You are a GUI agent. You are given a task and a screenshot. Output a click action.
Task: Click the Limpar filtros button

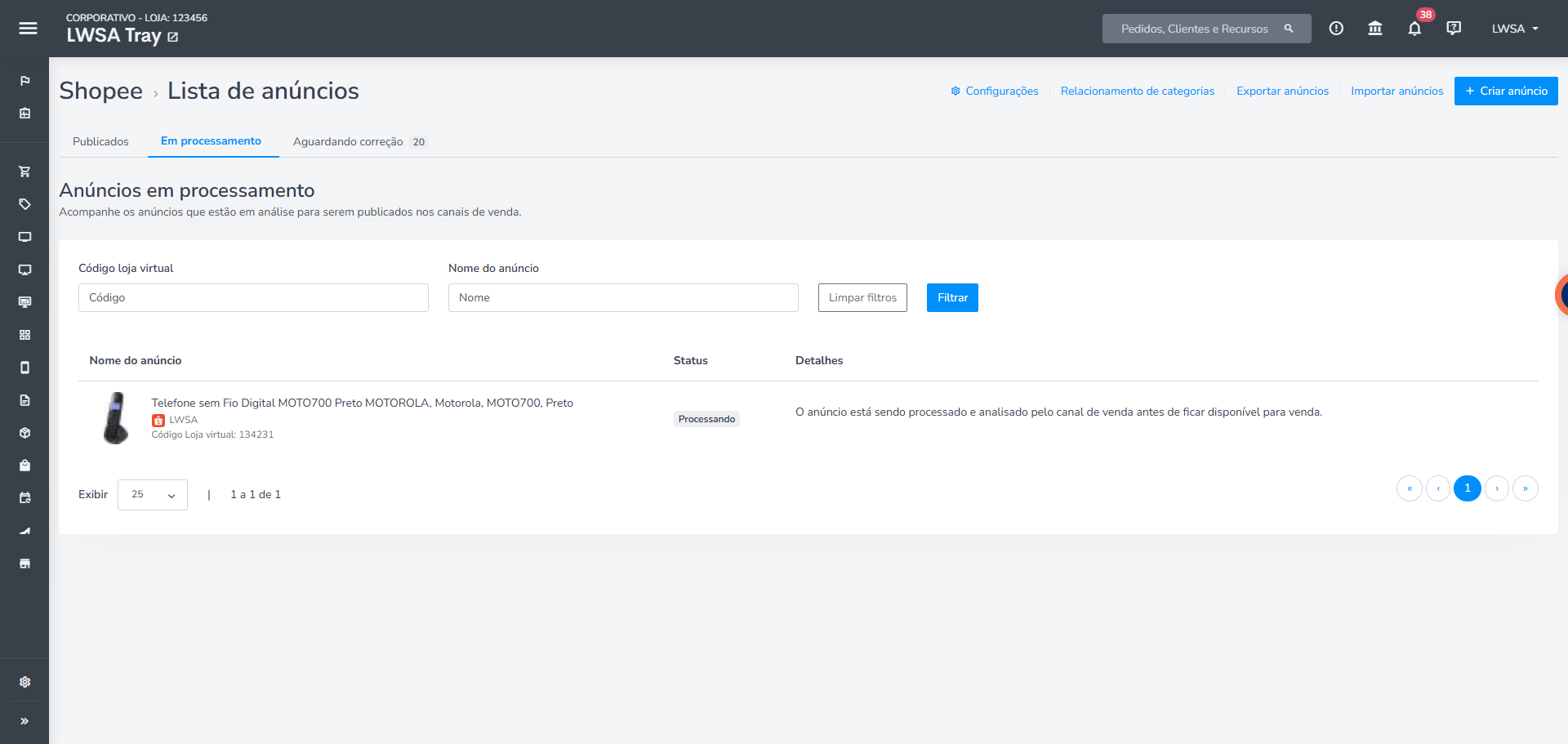[x=862, y=297]
